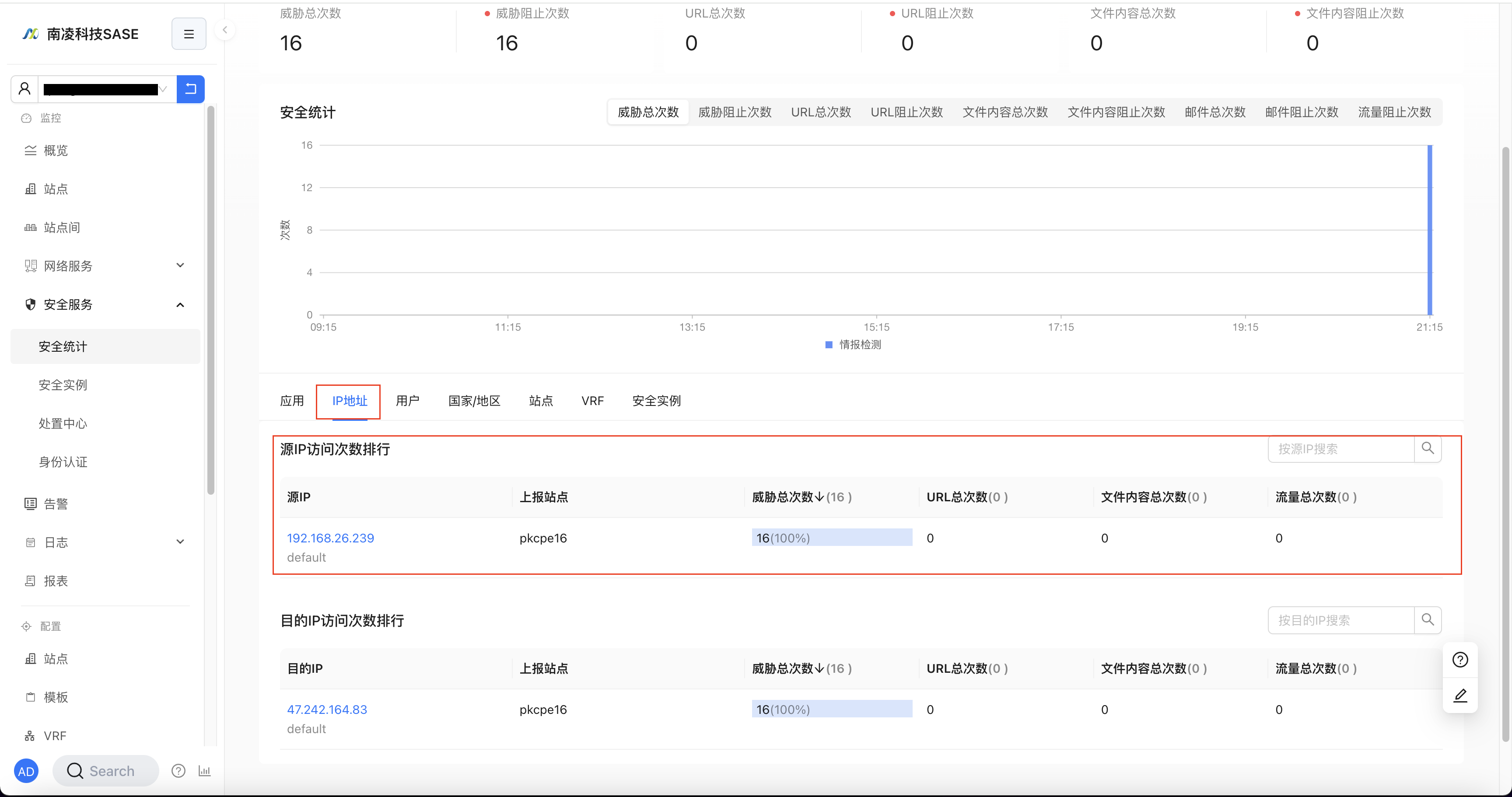Switch to the 应用 tab
This screenshot has width=1512, height=797.
(292, 401)
